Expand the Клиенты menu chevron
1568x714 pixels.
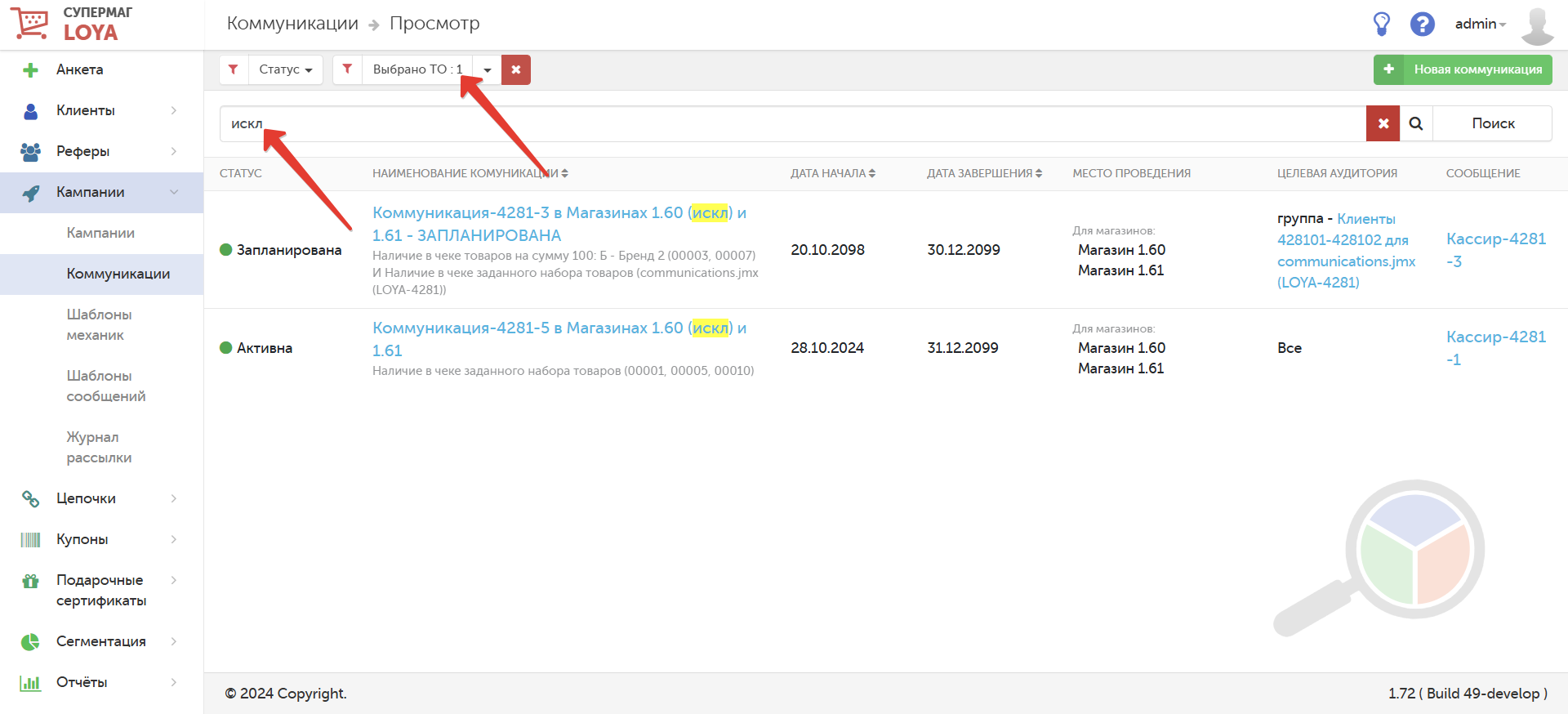click(x=174, y=110)
